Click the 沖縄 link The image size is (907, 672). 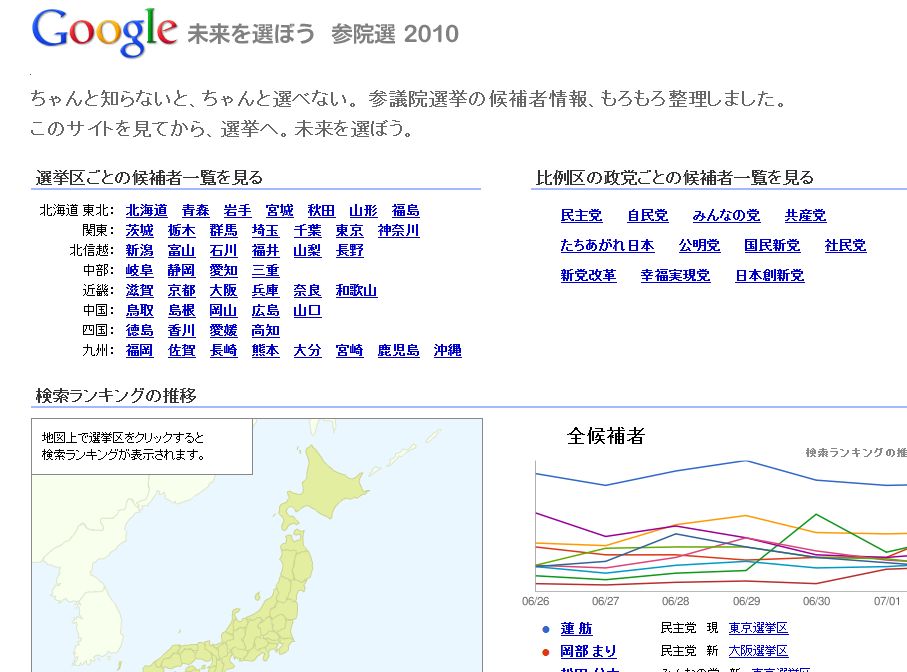(448, 350)
